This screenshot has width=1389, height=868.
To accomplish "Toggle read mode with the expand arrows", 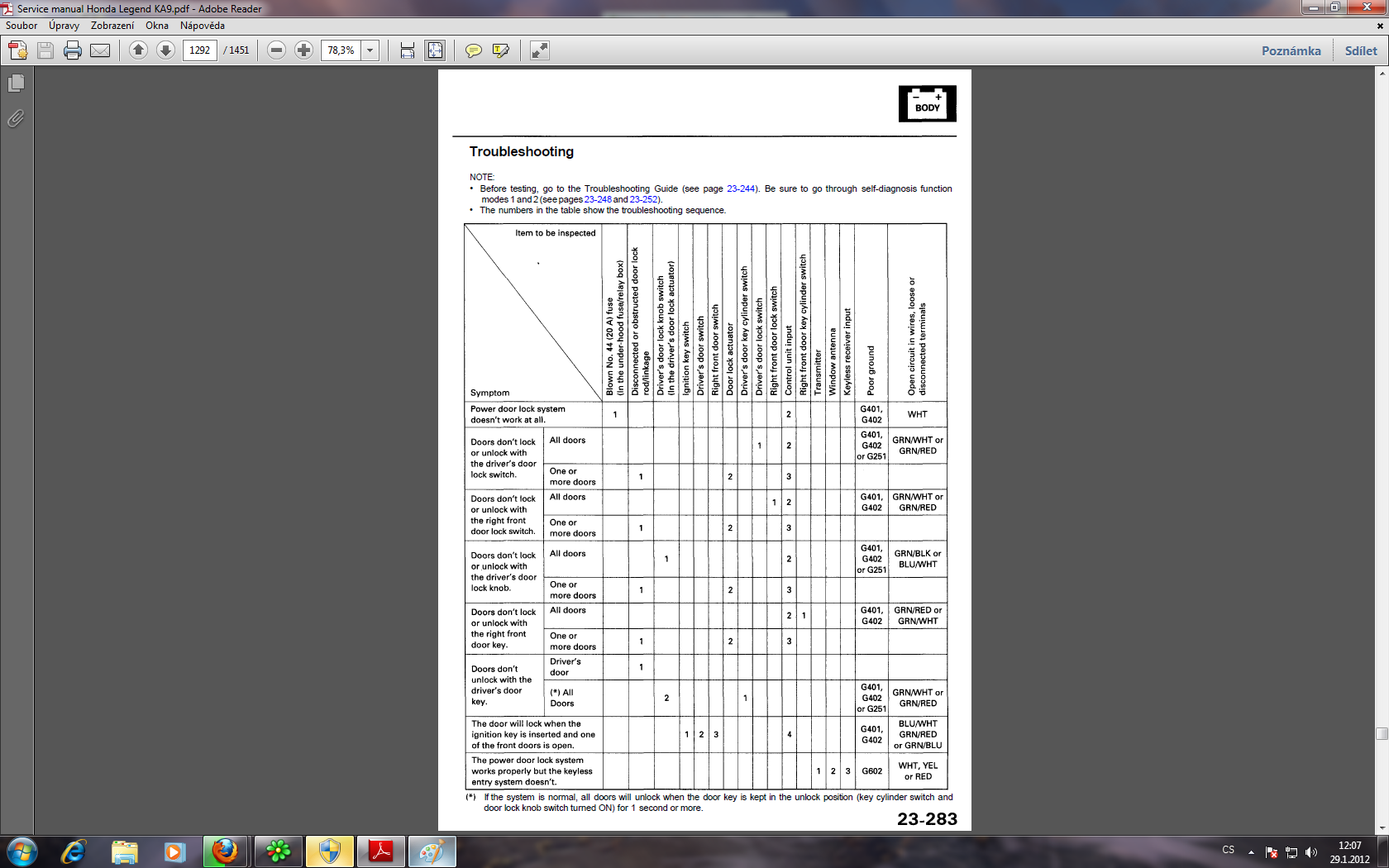I will [x=539, y=50].
